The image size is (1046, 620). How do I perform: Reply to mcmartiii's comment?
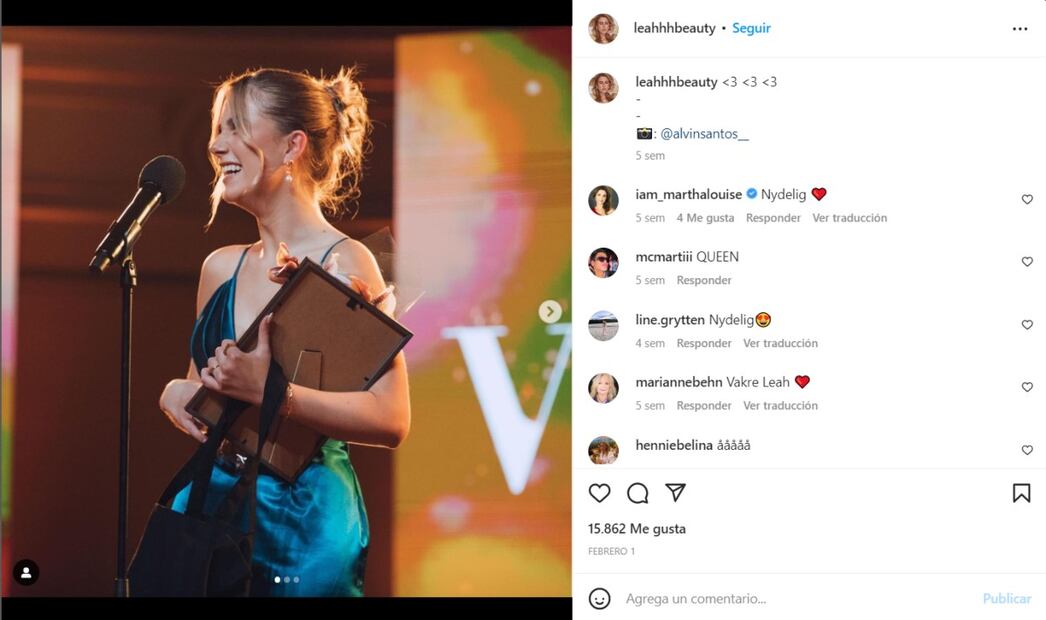(704, 281)
